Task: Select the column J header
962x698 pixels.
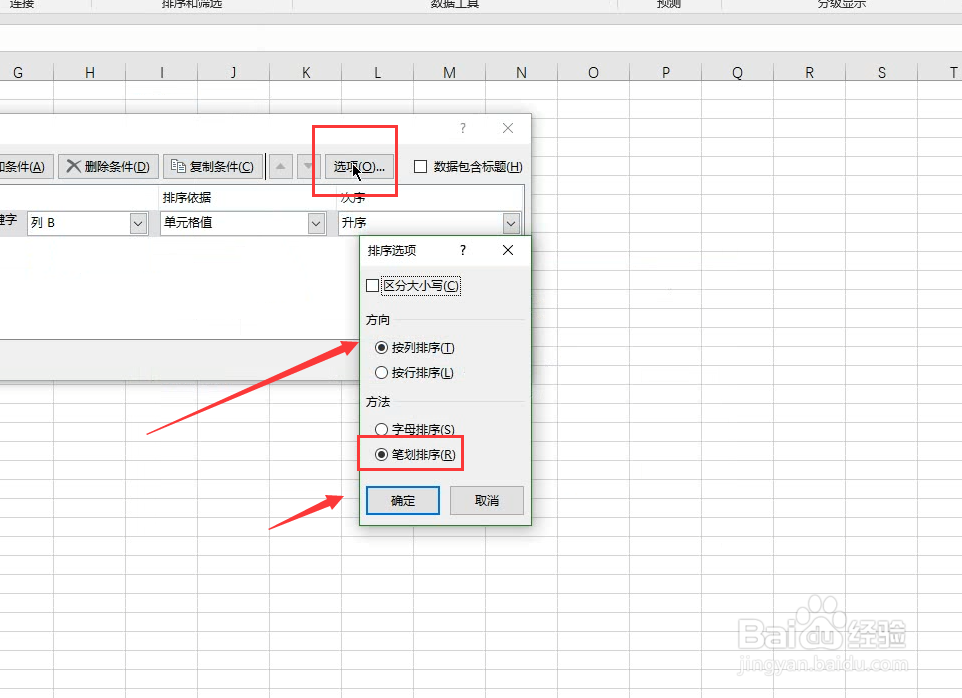Action: click(x=233, y=71)
